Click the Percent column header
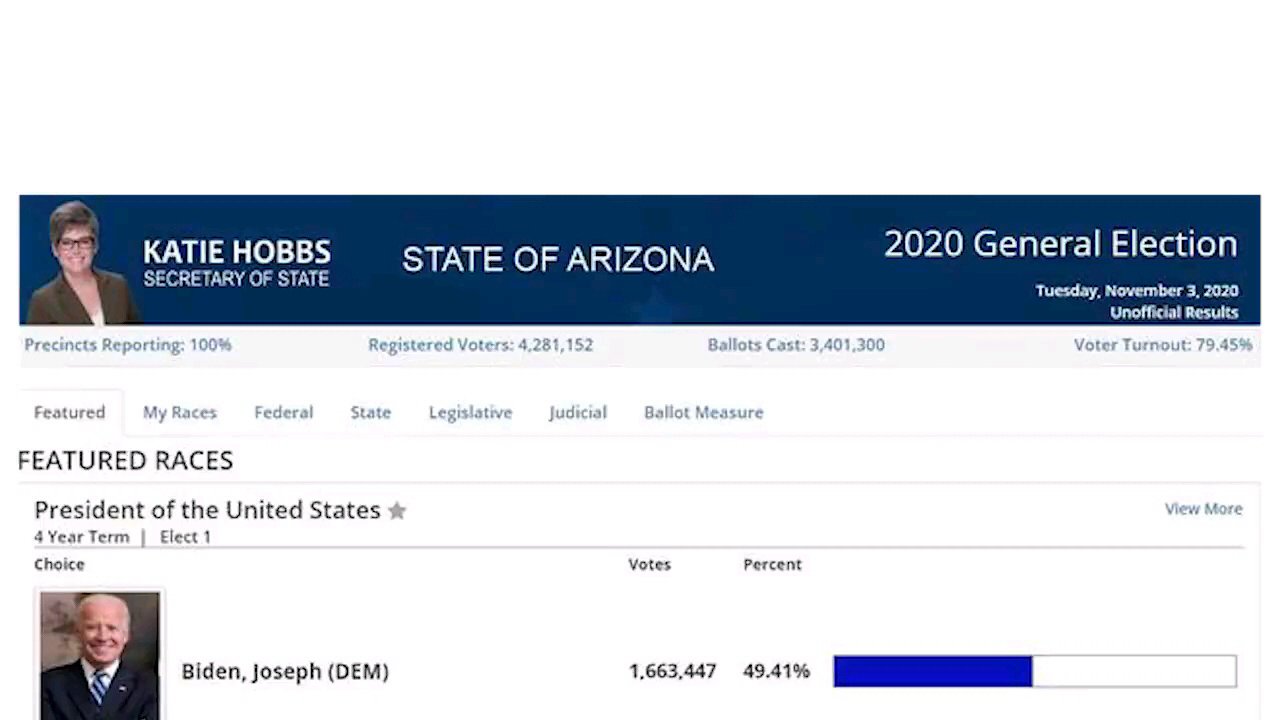Viewport: 1280px width, 720px height. pyautogui.click(x=772, y=564)
